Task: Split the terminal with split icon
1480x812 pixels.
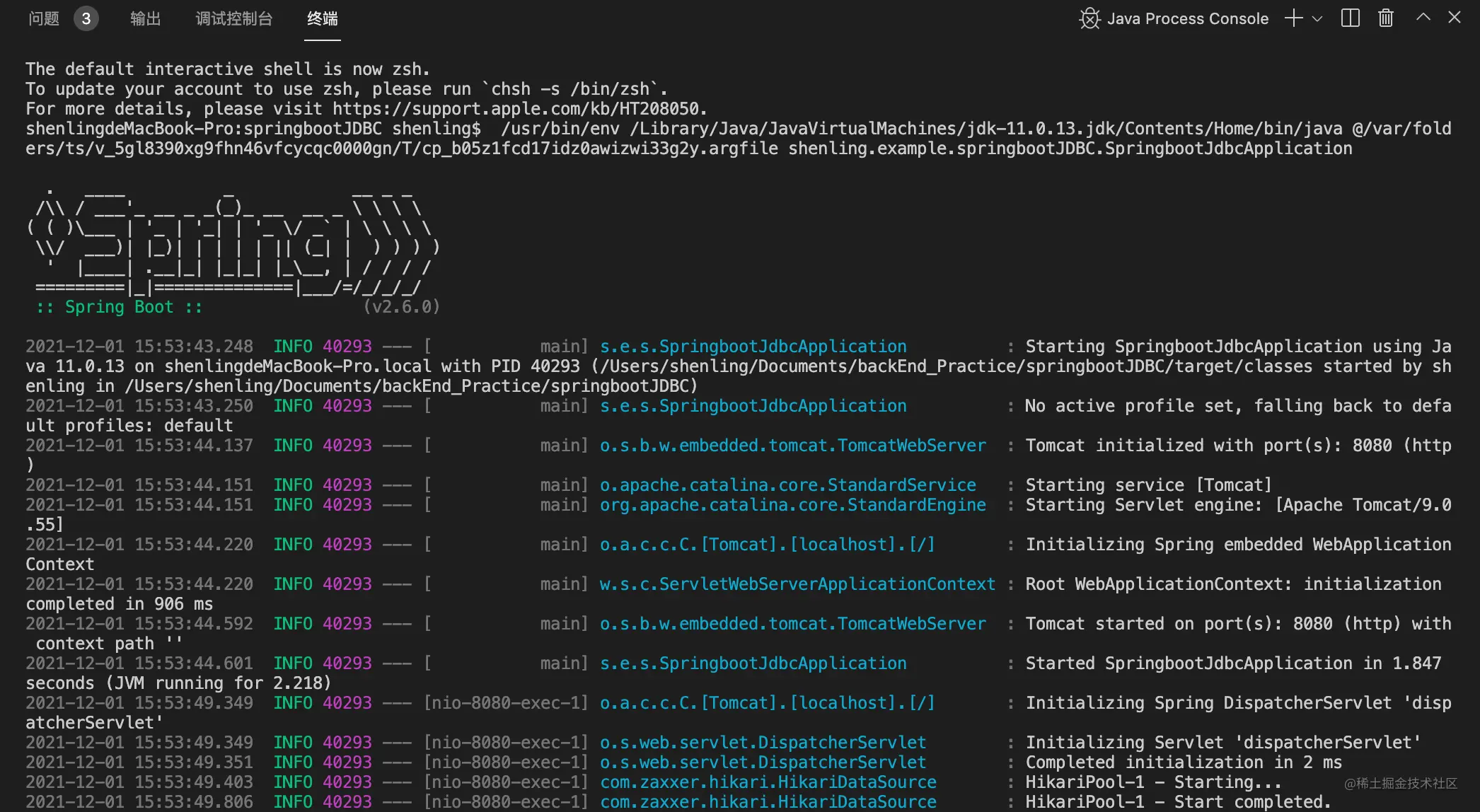Action: coord(1350,18)
